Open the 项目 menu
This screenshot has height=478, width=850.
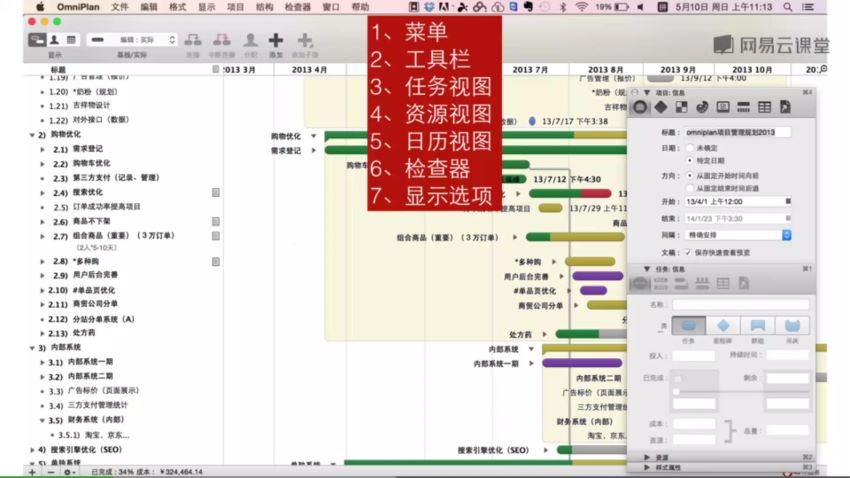point(235,7)
